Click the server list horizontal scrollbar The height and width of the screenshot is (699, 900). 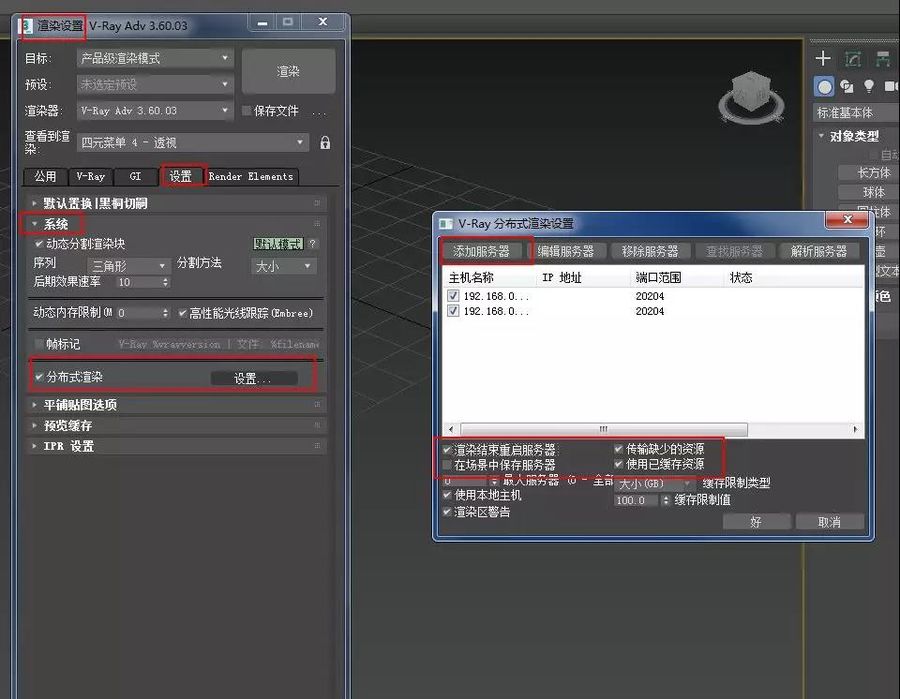click(604, 429)
